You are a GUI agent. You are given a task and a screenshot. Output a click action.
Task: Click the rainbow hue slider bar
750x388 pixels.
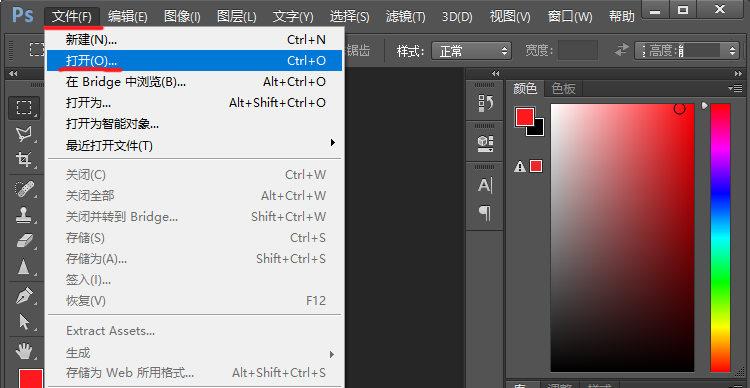point(720,237)
